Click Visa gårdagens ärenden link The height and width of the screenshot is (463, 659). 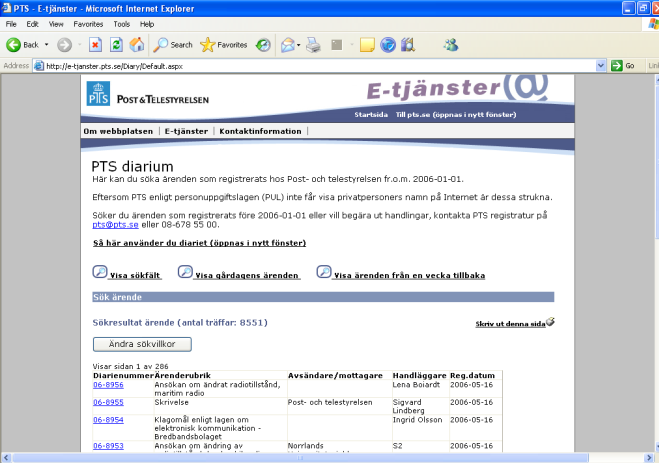[247, 276]
